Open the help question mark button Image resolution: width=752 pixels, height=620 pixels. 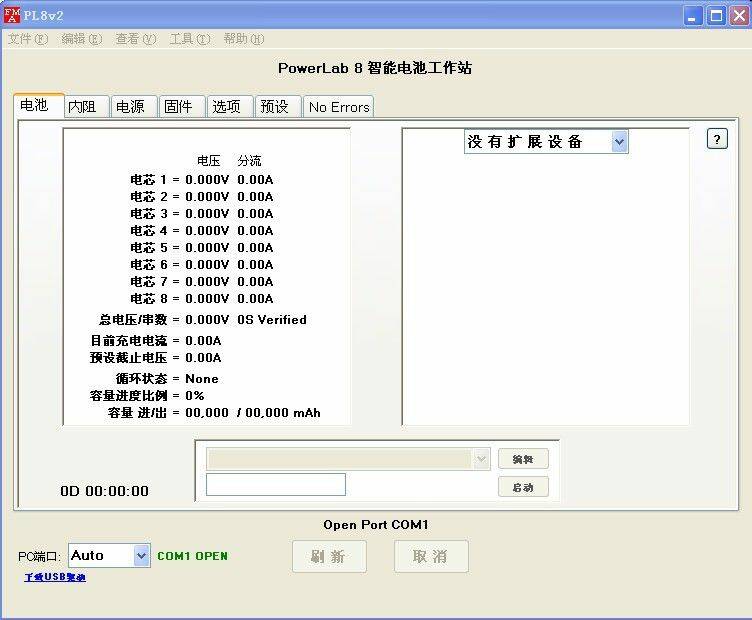tap(717, 140)
